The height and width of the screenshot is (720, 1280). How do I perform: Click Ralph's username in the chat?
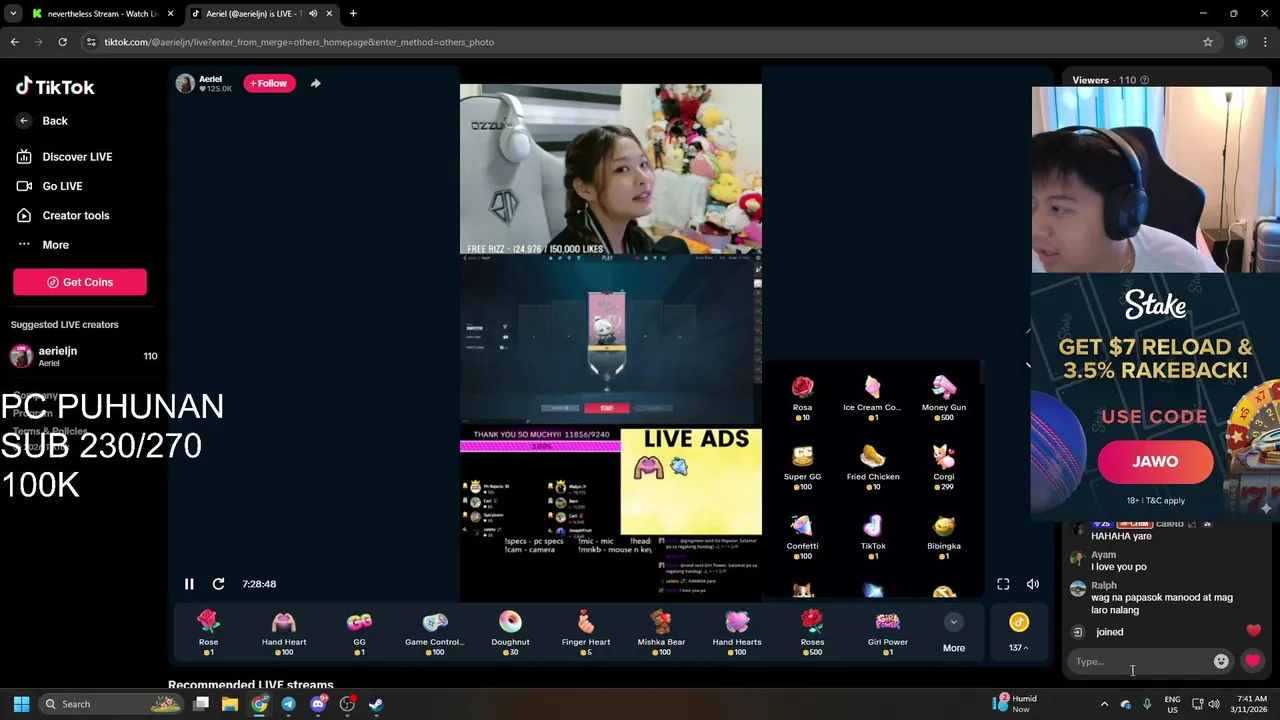(x=1104, y=586)
